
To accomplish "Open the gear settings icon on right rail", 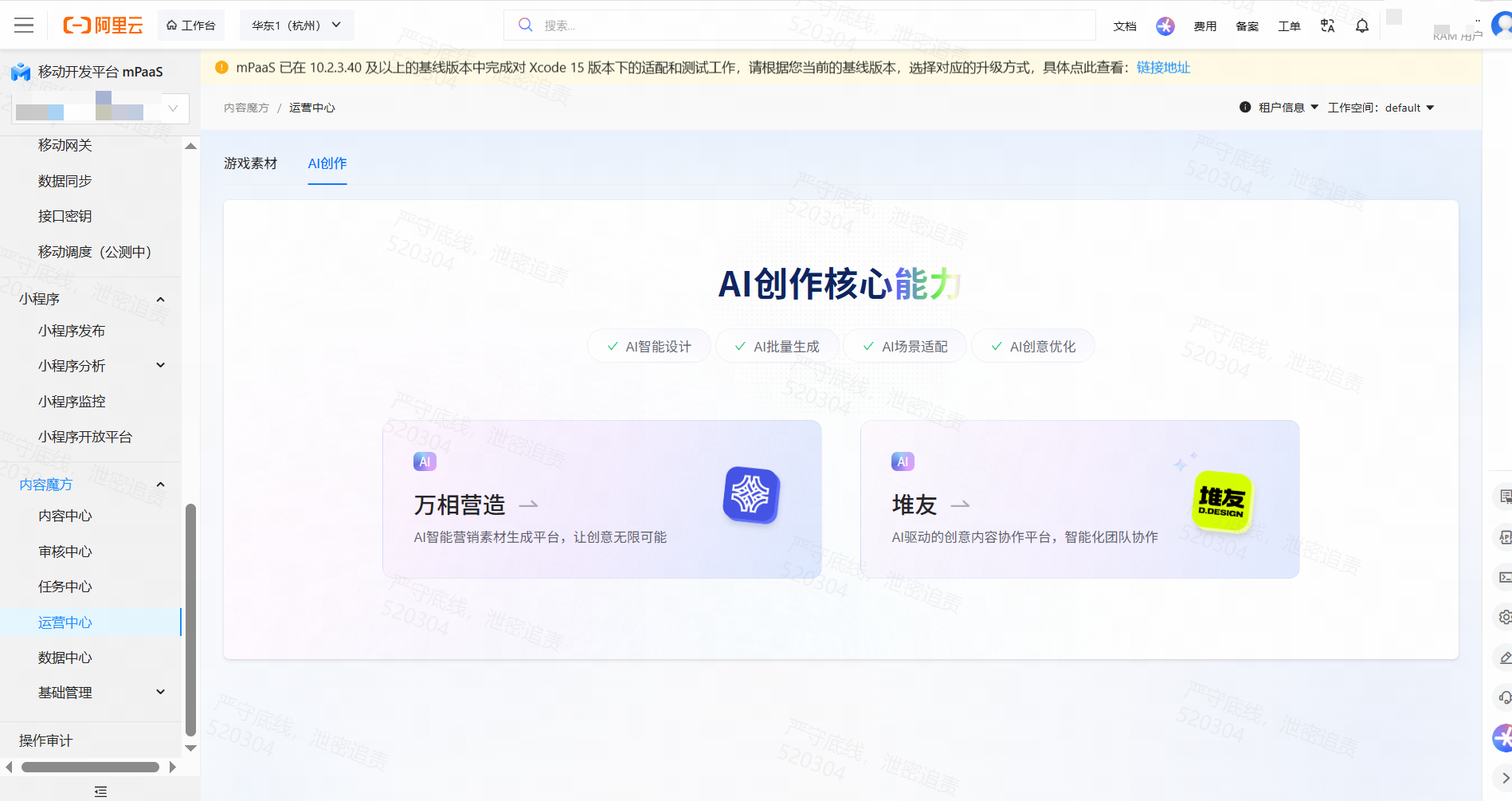I will coord(1505,617).
